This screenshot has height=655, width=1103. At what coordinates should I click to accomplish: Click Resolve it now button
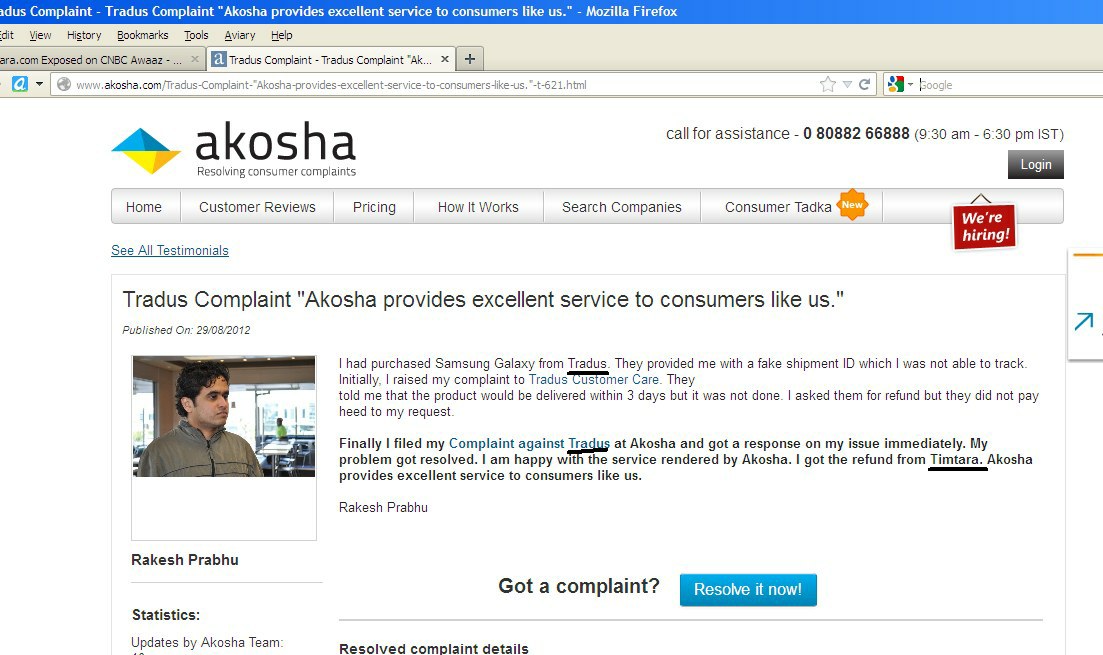point(748,590)
